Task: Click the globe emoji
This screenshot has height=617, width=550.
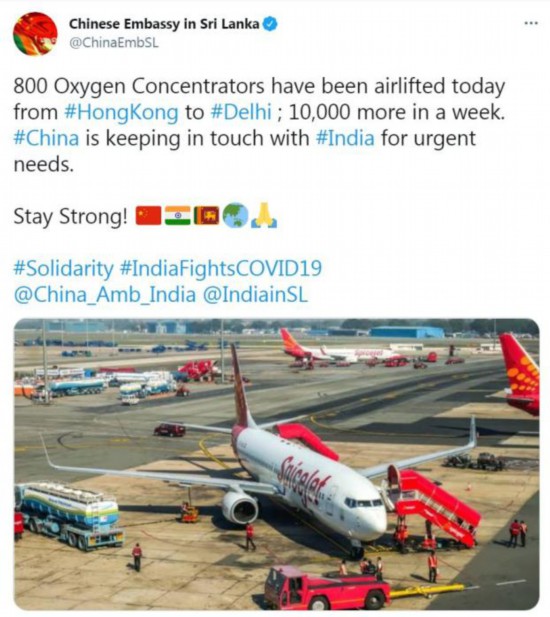Action: point(235,216)
